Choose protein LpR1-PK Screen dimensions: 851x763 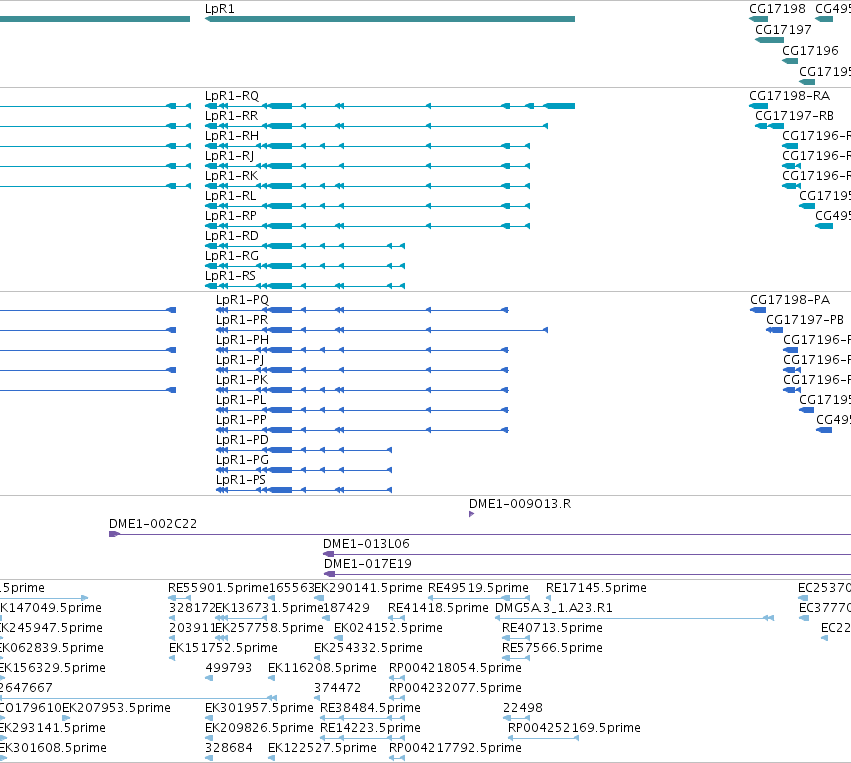click(242, 380)
